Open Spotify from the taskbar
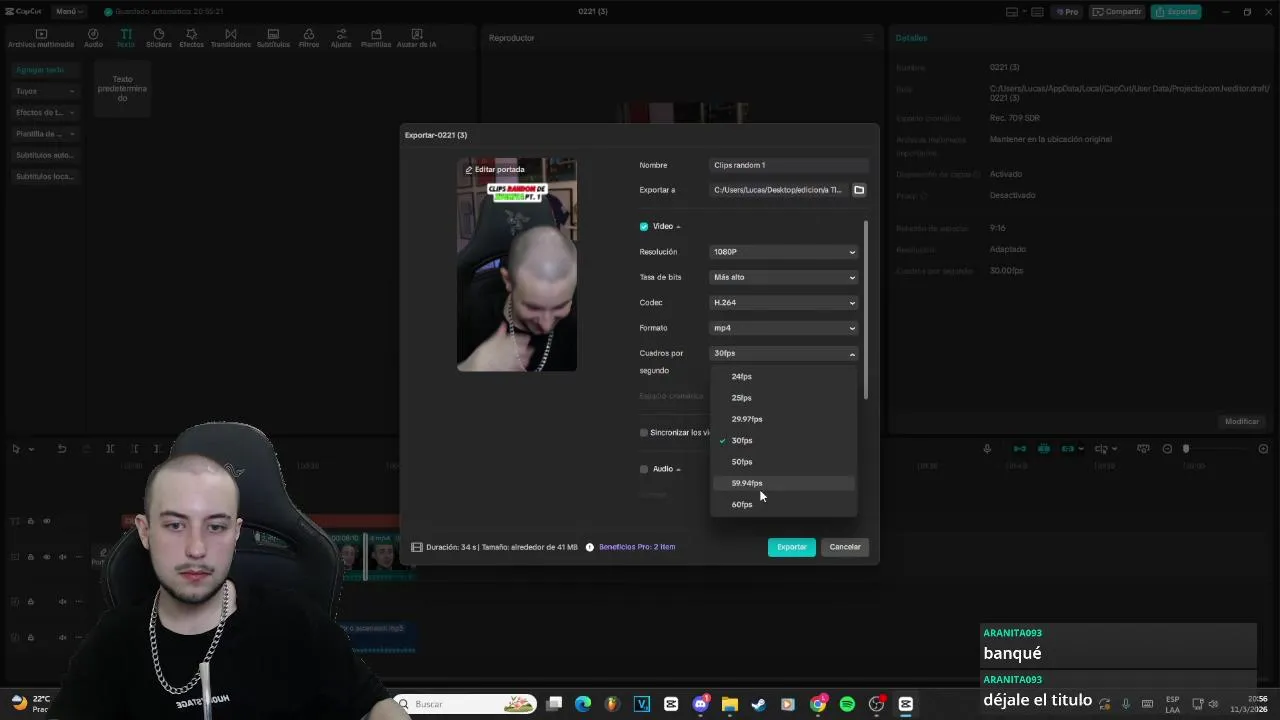 (847, 704)
